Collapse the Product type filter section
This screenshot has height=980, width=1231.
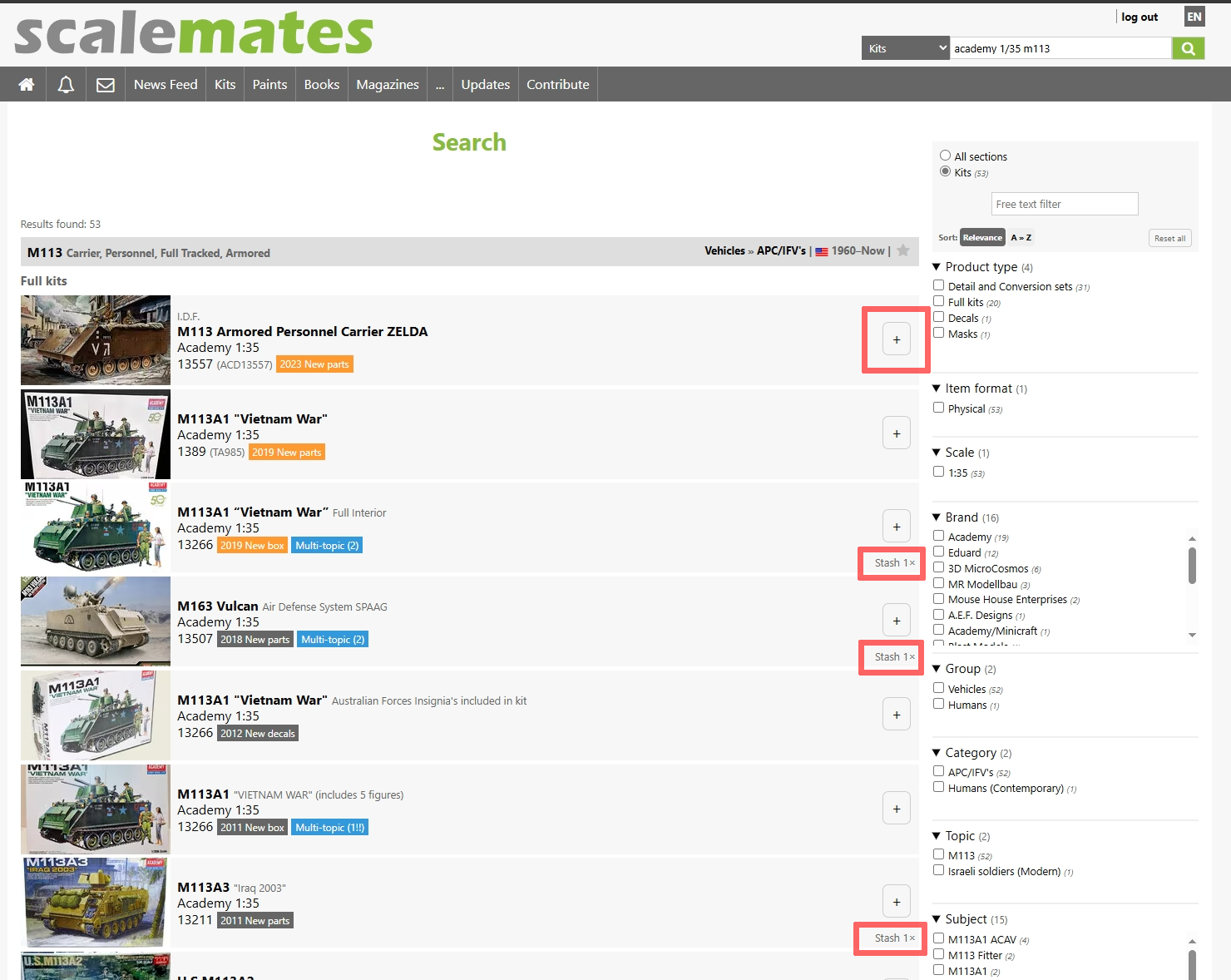click(937, 267)
